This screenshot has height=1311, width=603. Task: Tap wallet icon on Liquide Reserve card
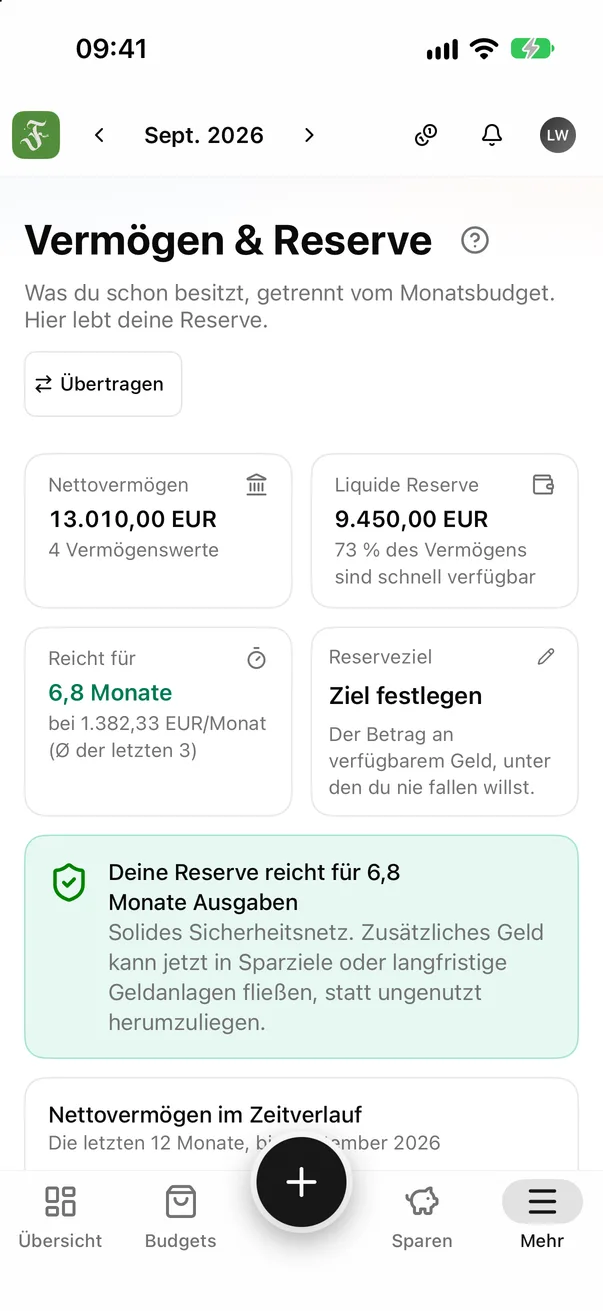pos(544,485)
